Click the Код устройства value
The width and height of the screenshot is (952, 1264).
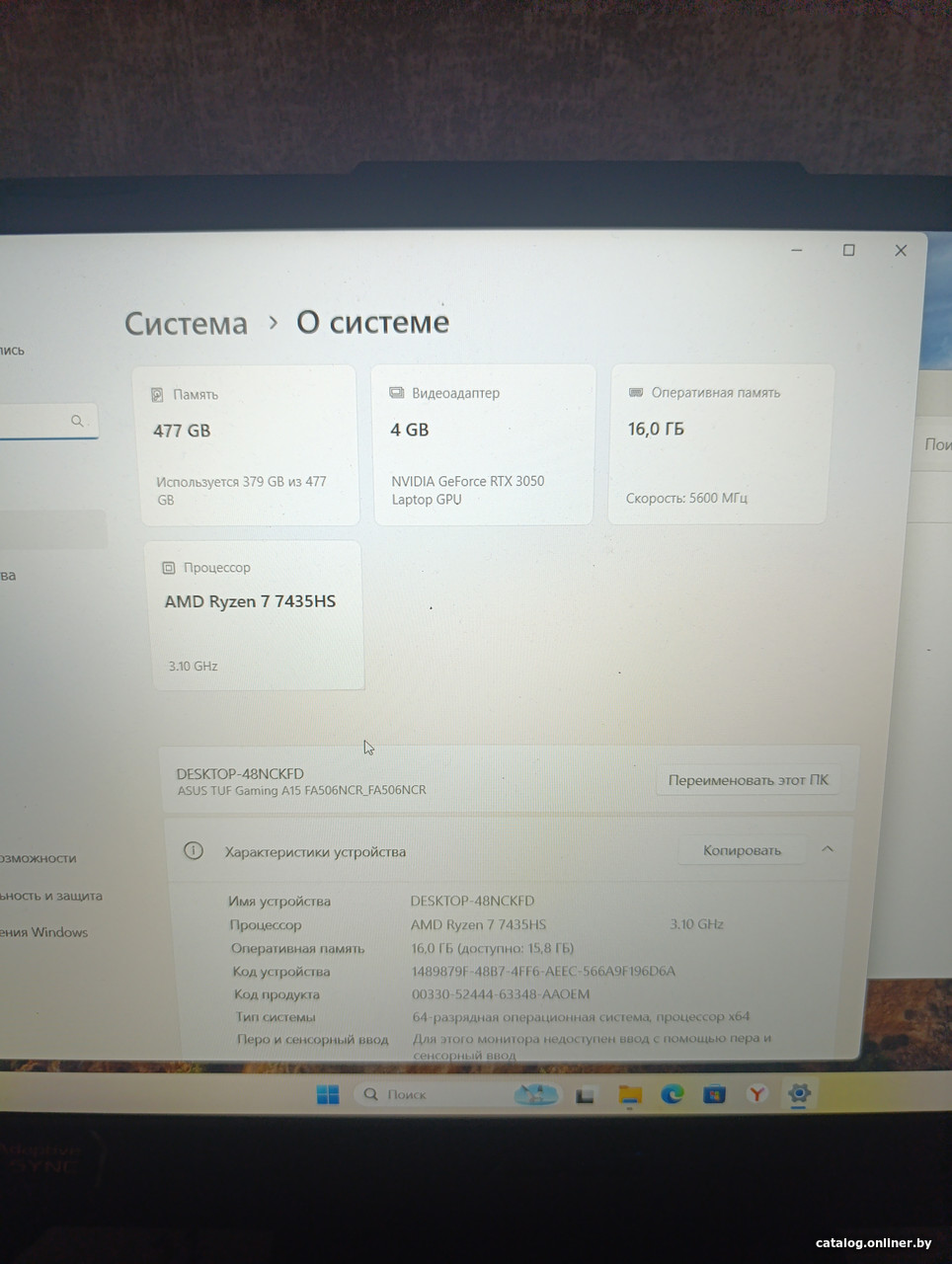pos(543,972)
